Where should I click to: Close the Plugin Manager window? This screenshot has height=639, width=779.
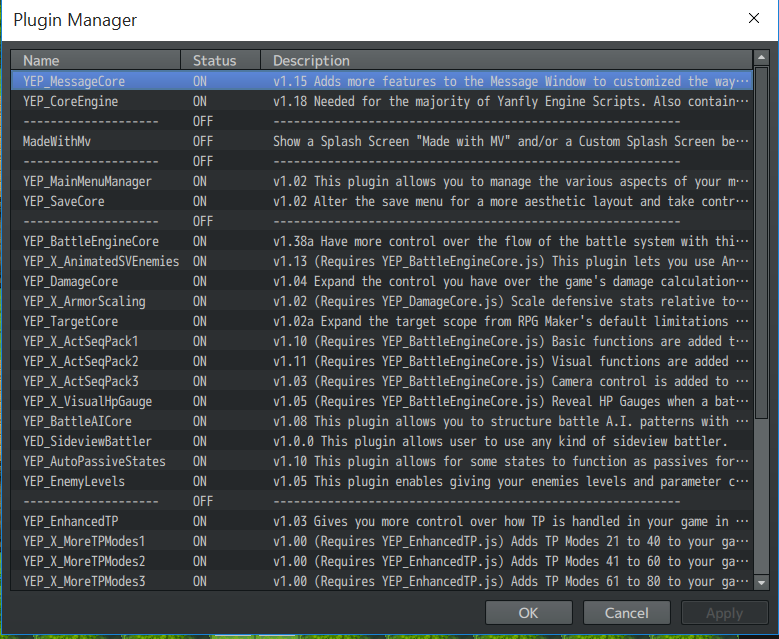click(x=754, y=18)
